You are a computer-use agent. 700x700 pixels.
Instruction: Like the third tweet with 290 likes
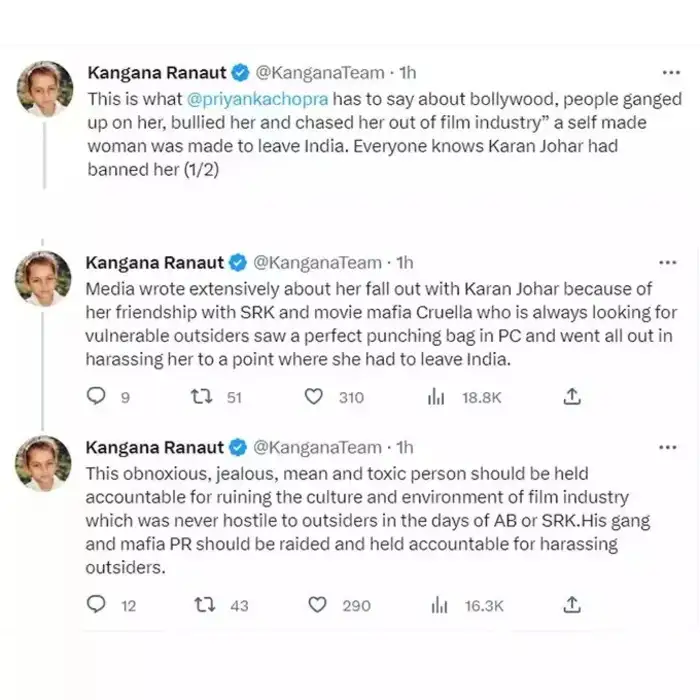(317, 605)
